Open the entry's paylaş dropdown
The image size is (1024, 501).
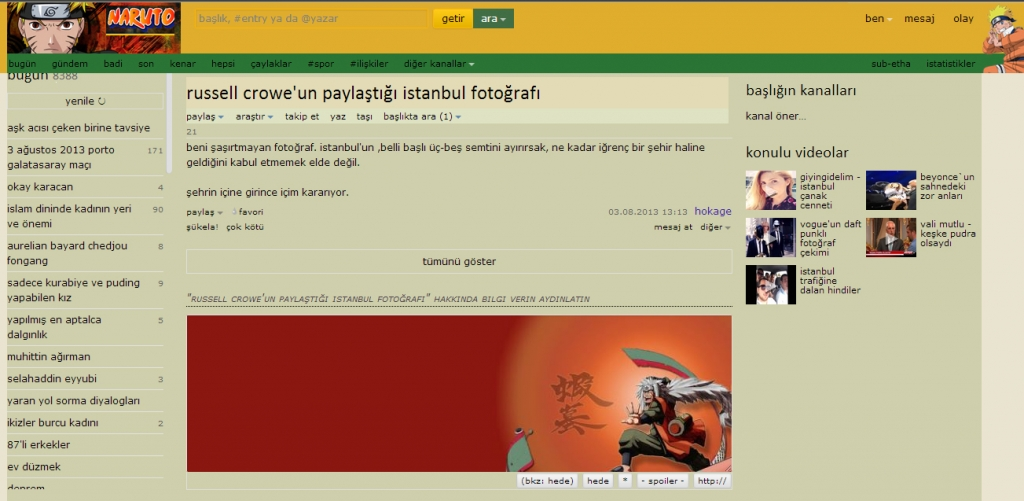(204, 212)
